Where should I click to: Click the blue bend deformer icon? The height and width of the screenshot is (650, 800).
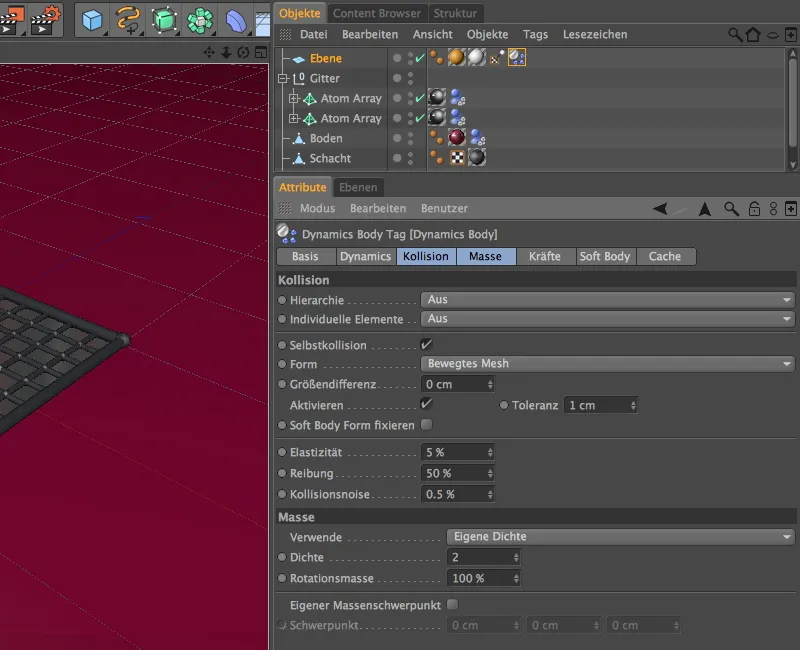[x=235, y=21]
